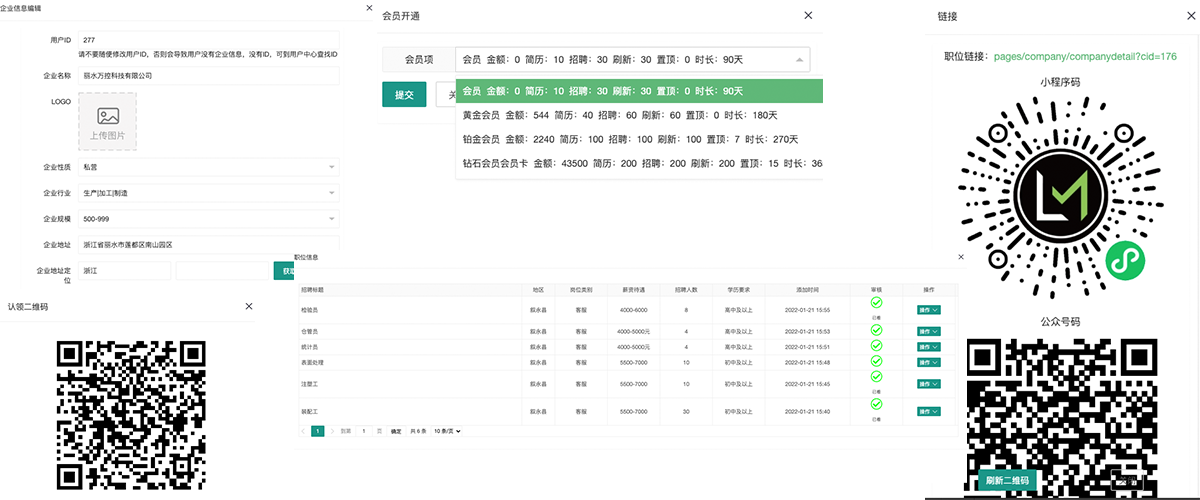Open 操作 dropdown for 检验员 row
1200x500 pixels.
pyautogui.click(x=928, y=310)
